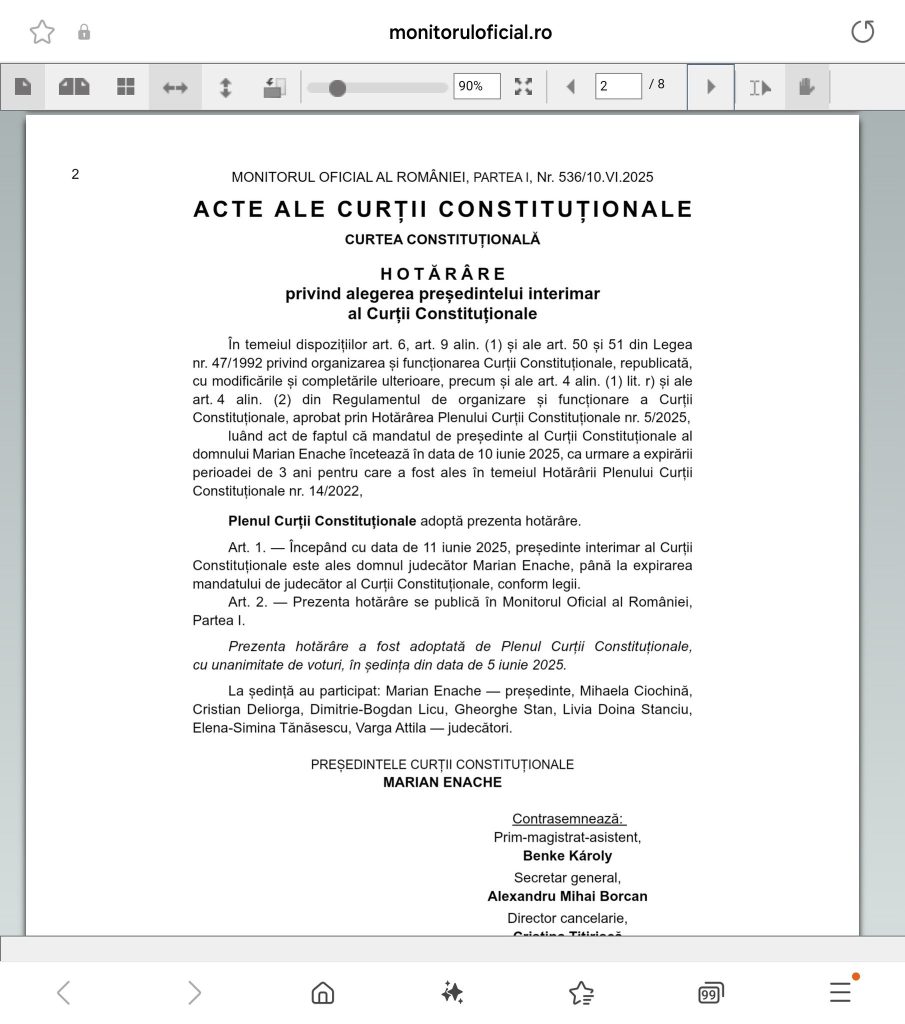Screen dimensions: 905x1024
Task: Toggle fit-to-width mode
Action: pyautogui.click(x=175, y=87)
